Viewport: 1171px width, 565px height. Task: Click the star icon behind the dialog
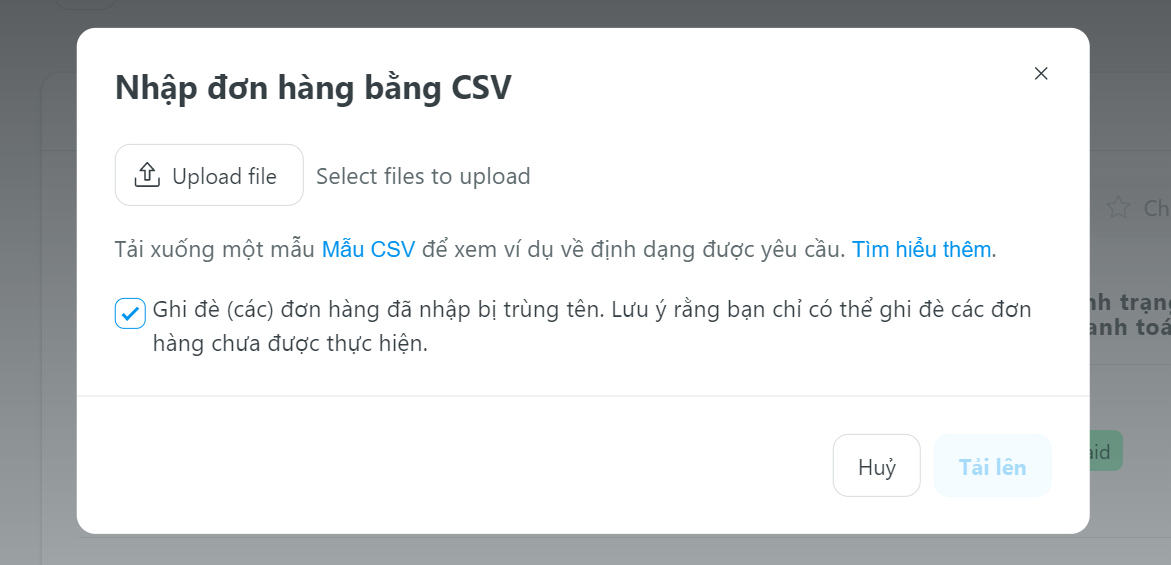(x=1118, y=207)
